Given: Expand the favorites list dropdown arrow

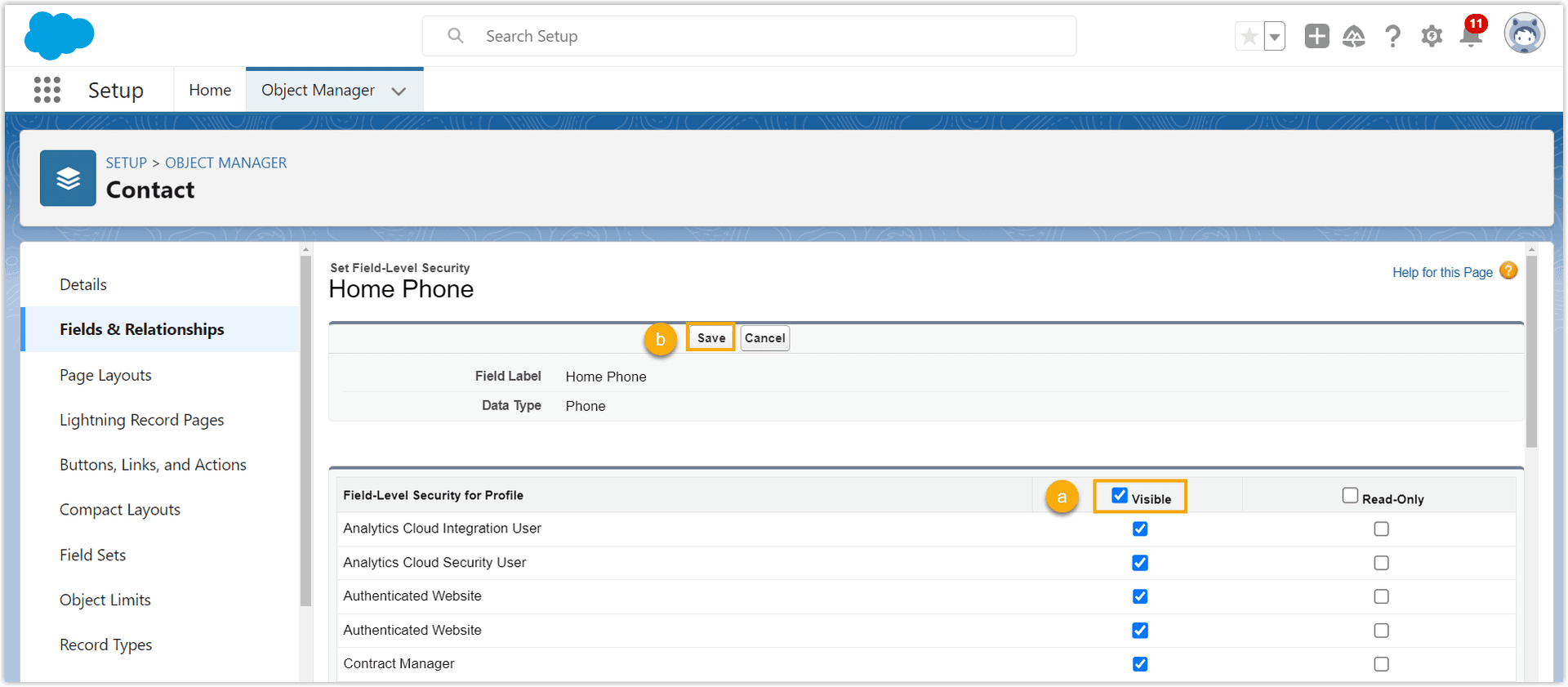Looking at the screenshot, I should pyautogui.click(x=1275, y=37).
